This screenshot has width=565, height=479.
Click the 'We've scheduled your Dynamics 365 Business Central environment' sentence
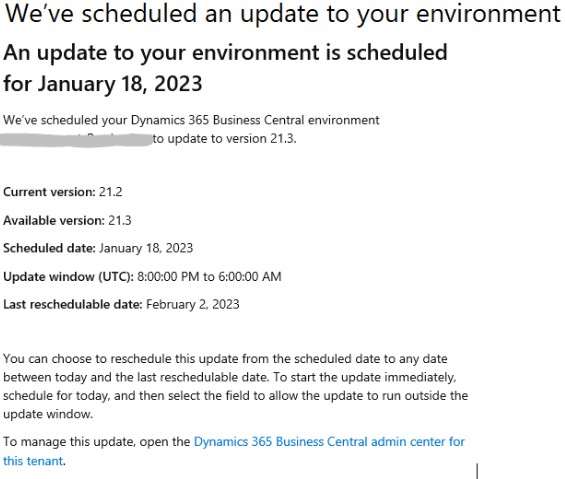[x=191, y=120]
